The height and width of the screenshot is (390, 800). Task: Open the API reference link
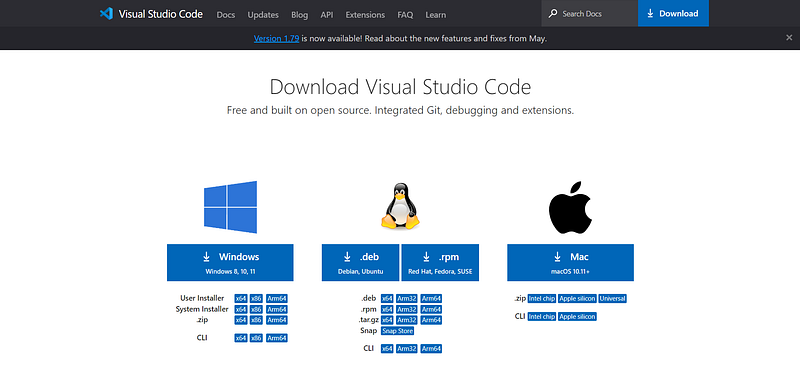327,15
